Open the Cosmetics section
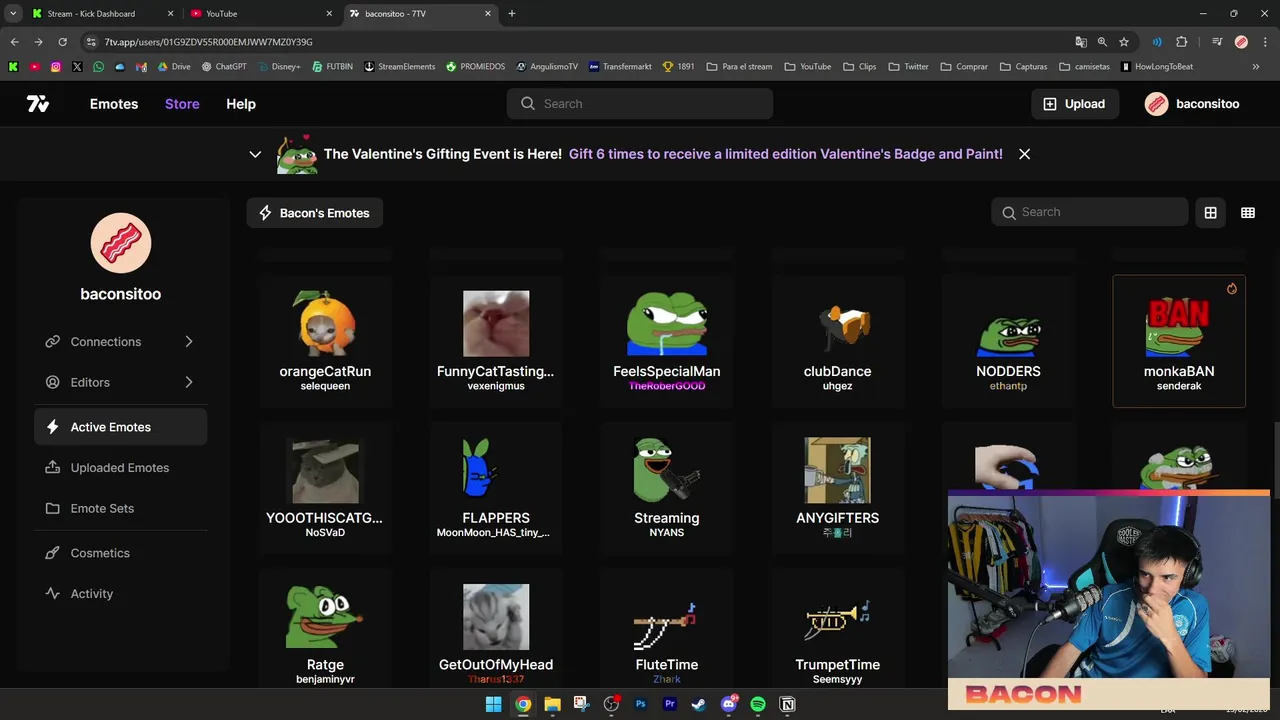Image resolution: width=1280 pixels, height=720 pixels. [x=120, y=553]
